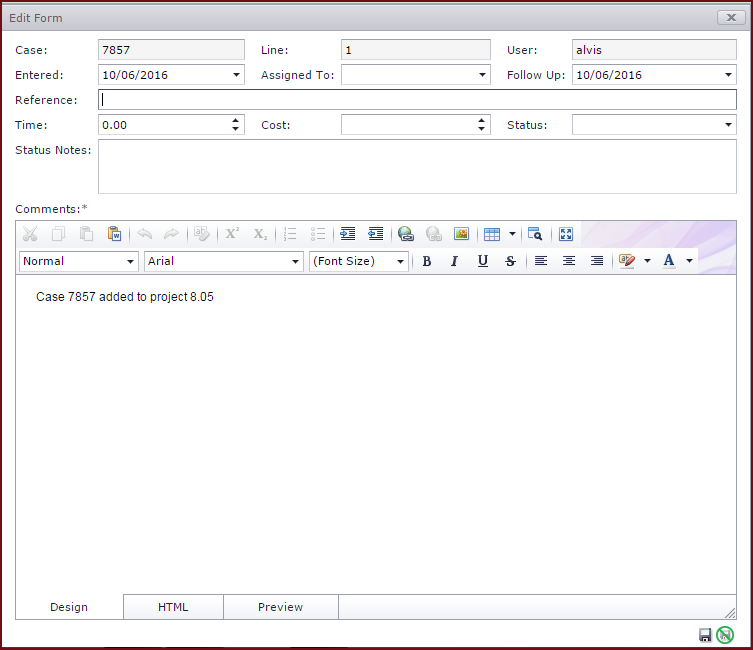This screenshot has height=650, width=753.
Task: Apply superscript formatting
Action: (x=232, y=234)
